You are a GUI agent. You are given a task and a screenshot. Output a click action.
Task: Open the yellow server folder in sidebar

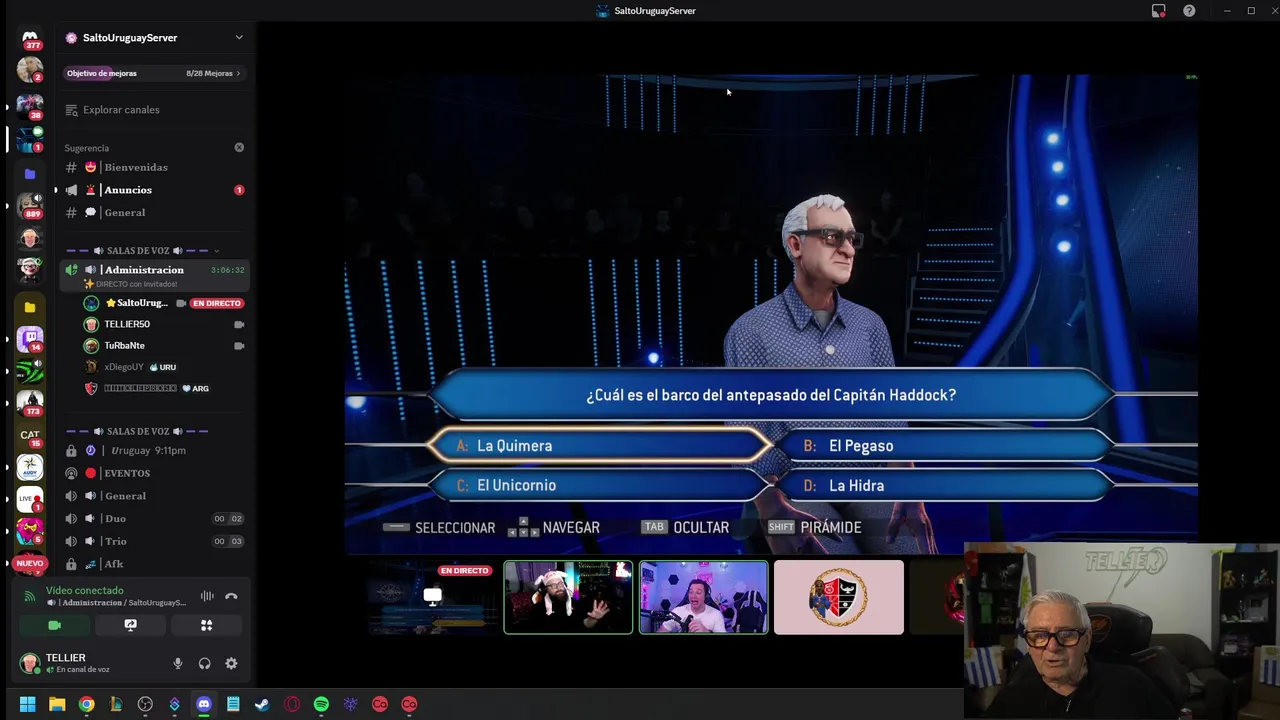pos(30,307)
